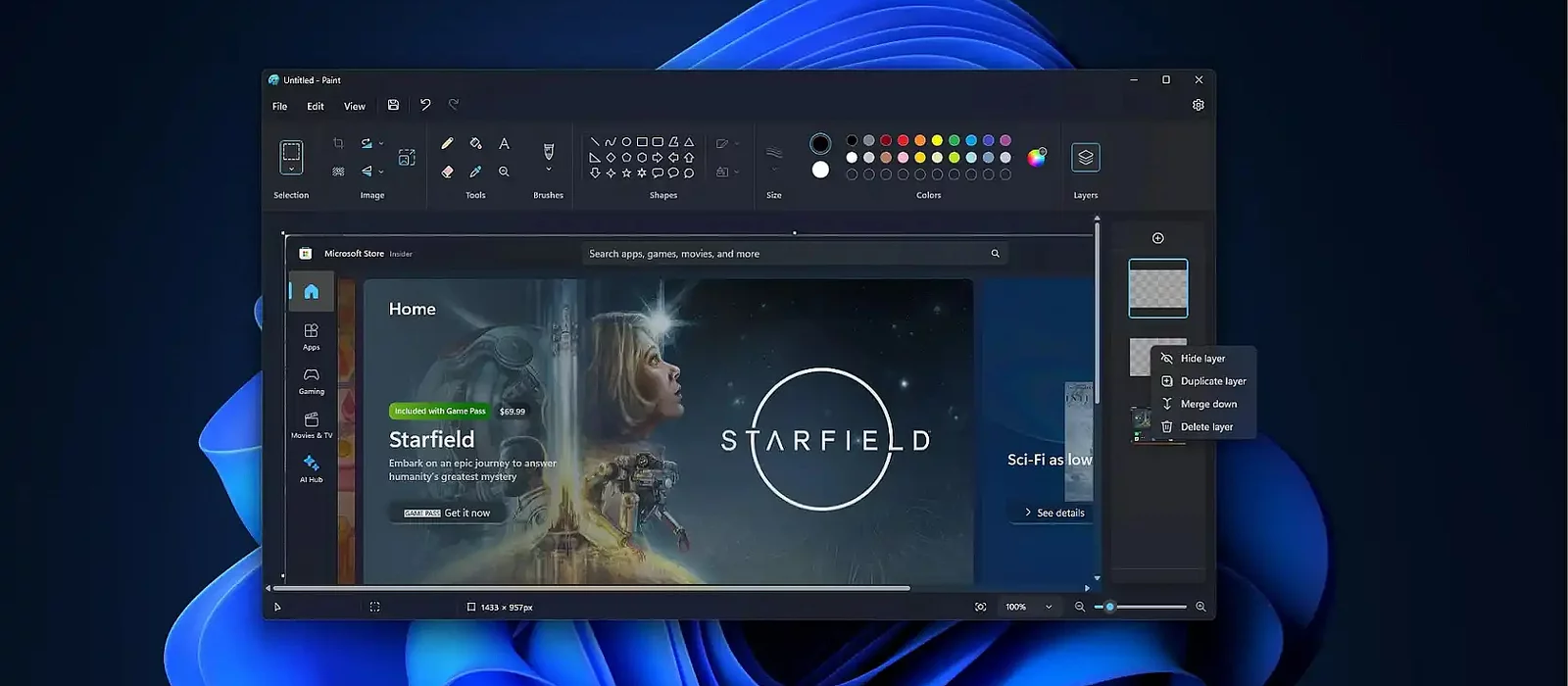Open the Rotate dropdown arrow
Screen dimensions: 1568x686
[381, 143]
